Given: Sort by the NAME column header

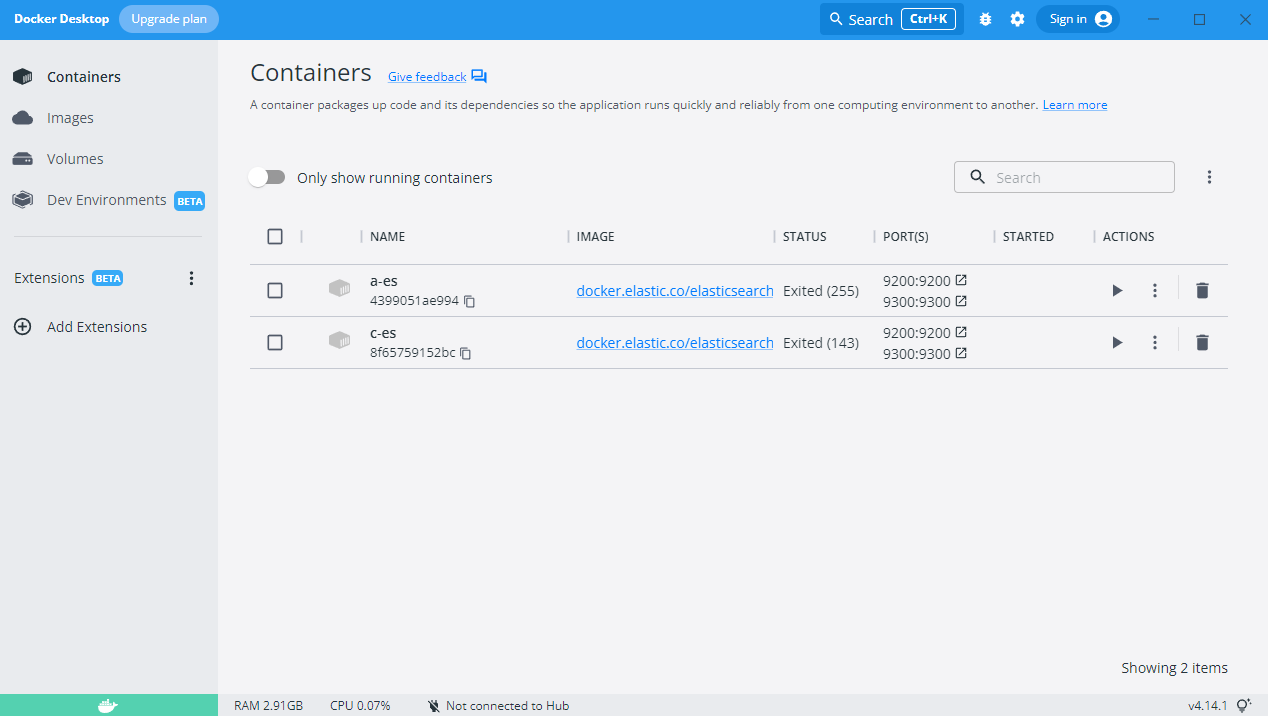Looking at the screenshot, I should (388, 237).
